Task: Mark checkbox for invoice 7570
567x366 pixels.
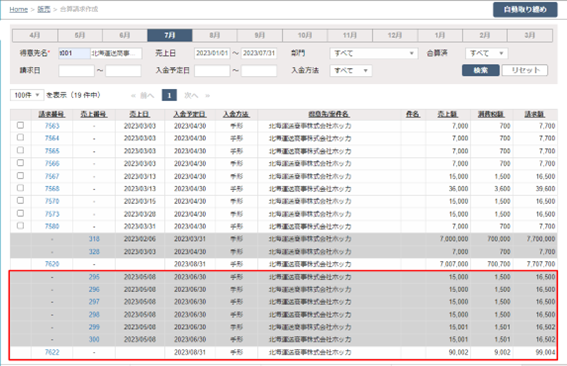Action: (x=21, y=200)
